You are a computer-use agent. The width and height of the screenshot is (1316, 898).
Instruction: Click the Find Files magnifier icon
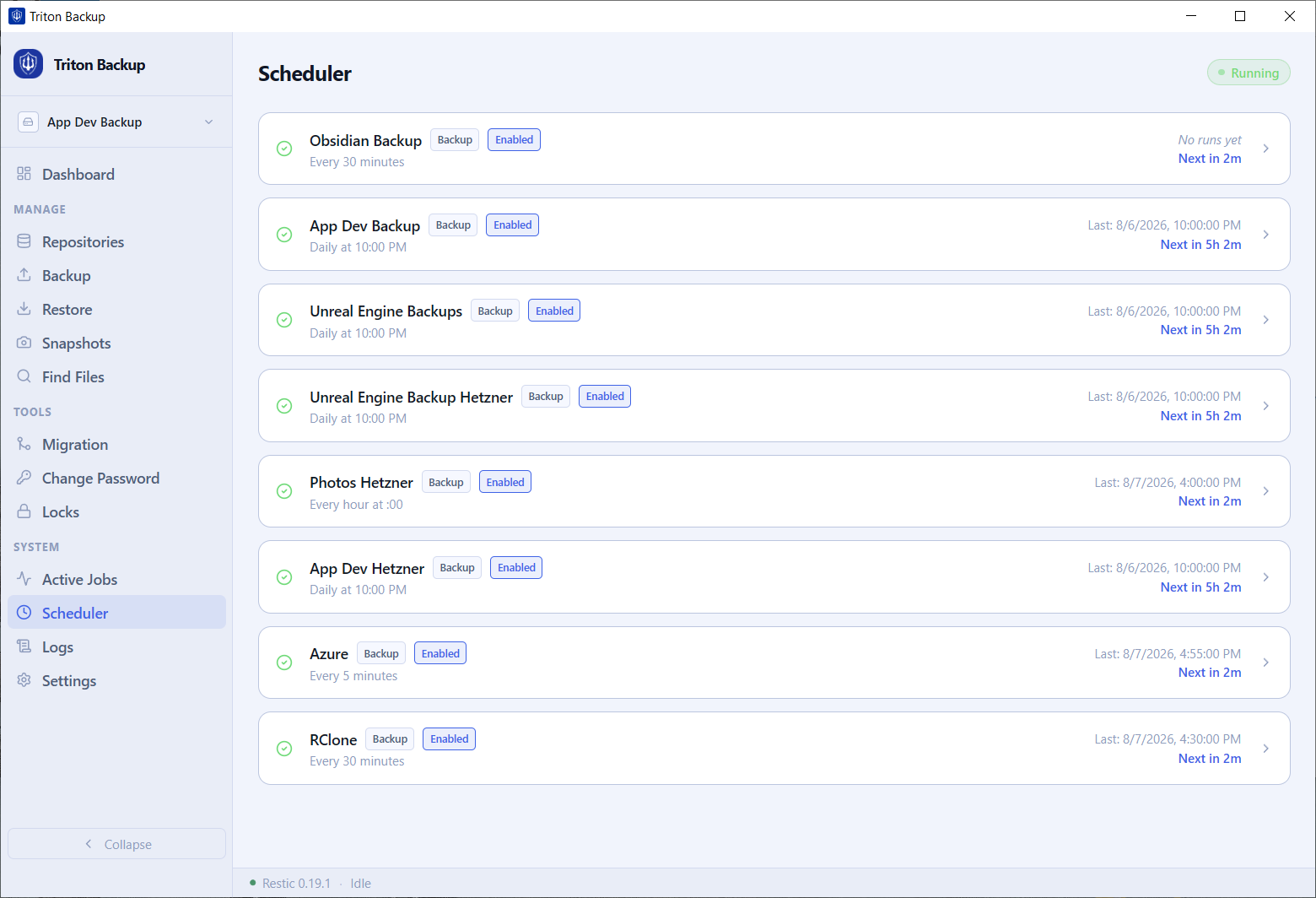(24, 376)
